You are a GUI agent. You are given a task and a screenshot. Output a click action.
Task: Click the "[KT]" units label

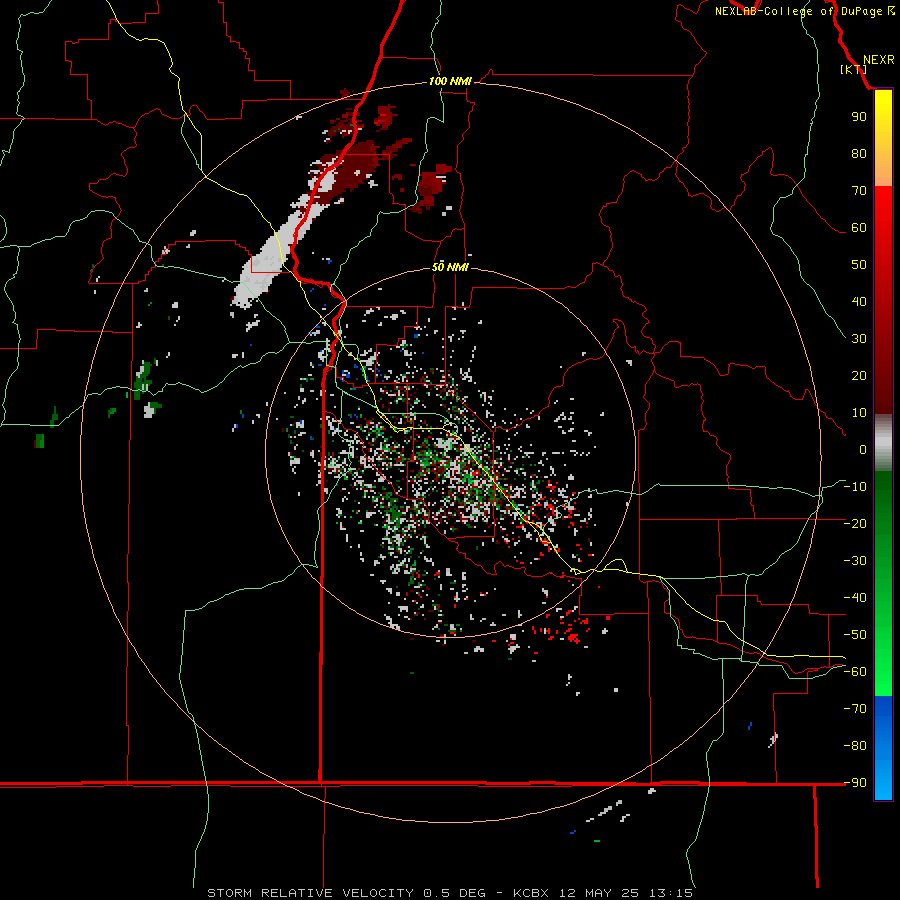(854, 69)
